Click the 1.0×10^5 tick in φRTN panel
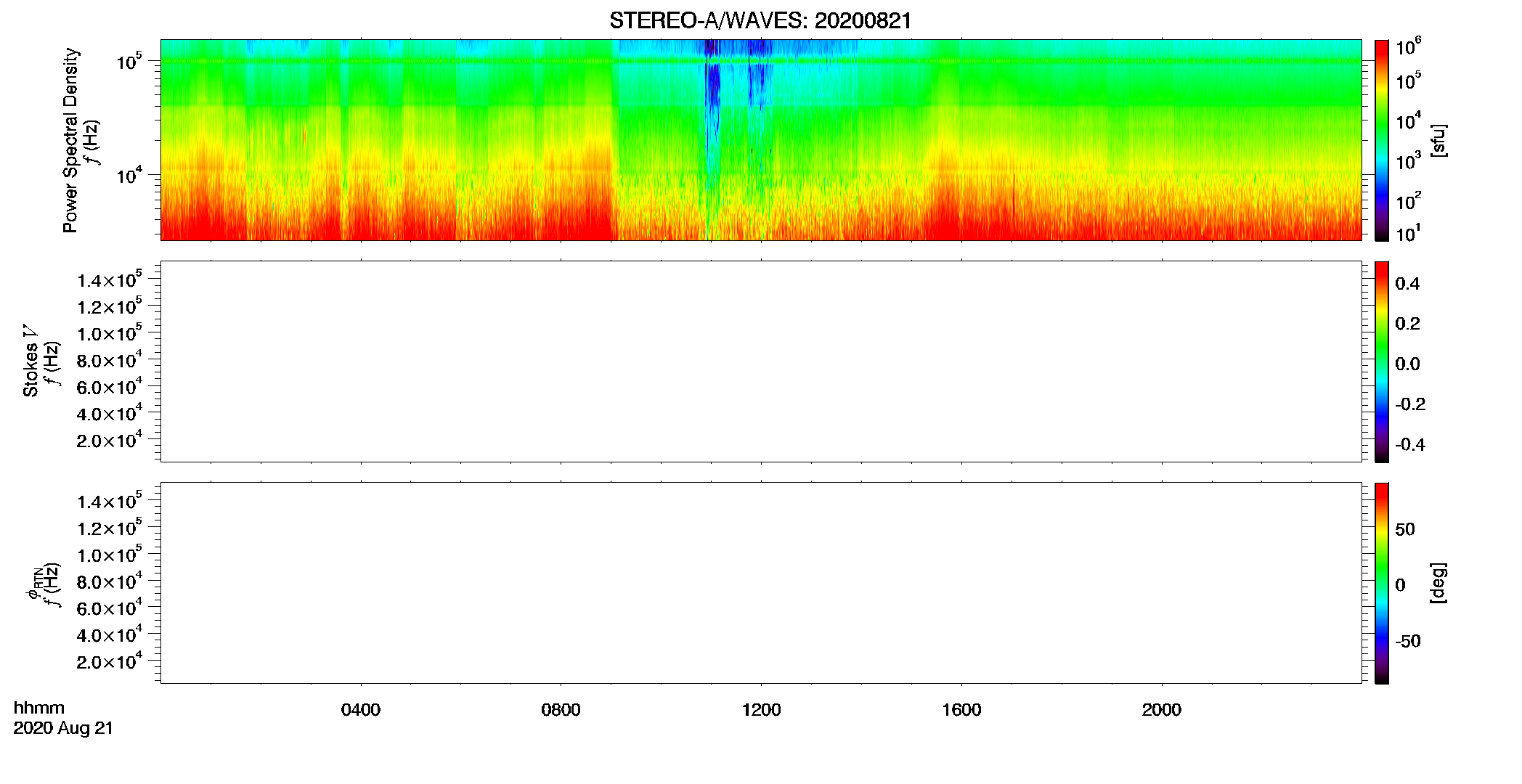The image size is (1522, 784). pyautogui.click(x=109, y=554)
